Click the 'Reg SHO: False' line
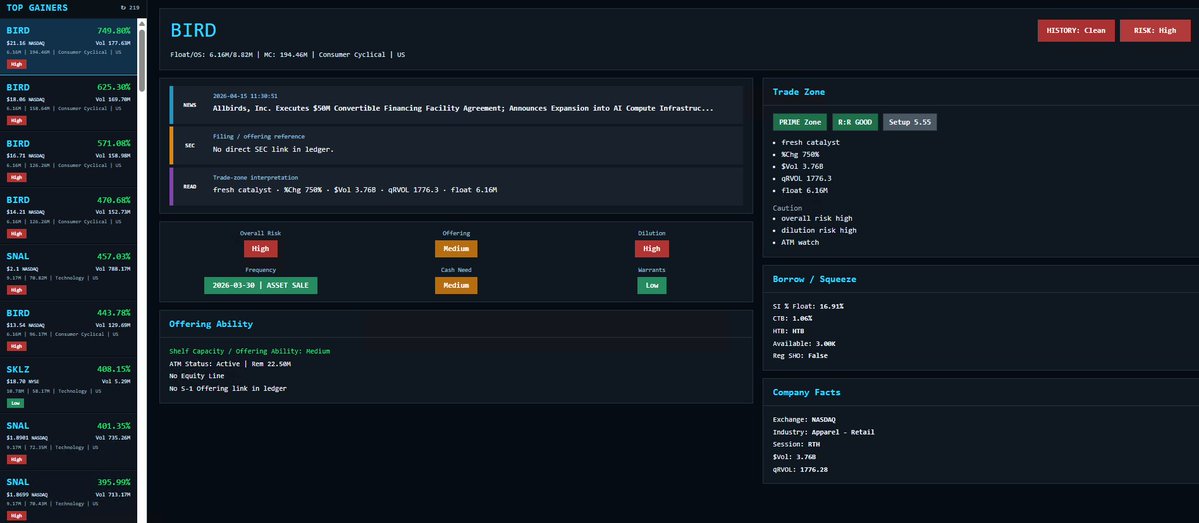The width and height of the screenshot is (1199, 523). point(800,356)
